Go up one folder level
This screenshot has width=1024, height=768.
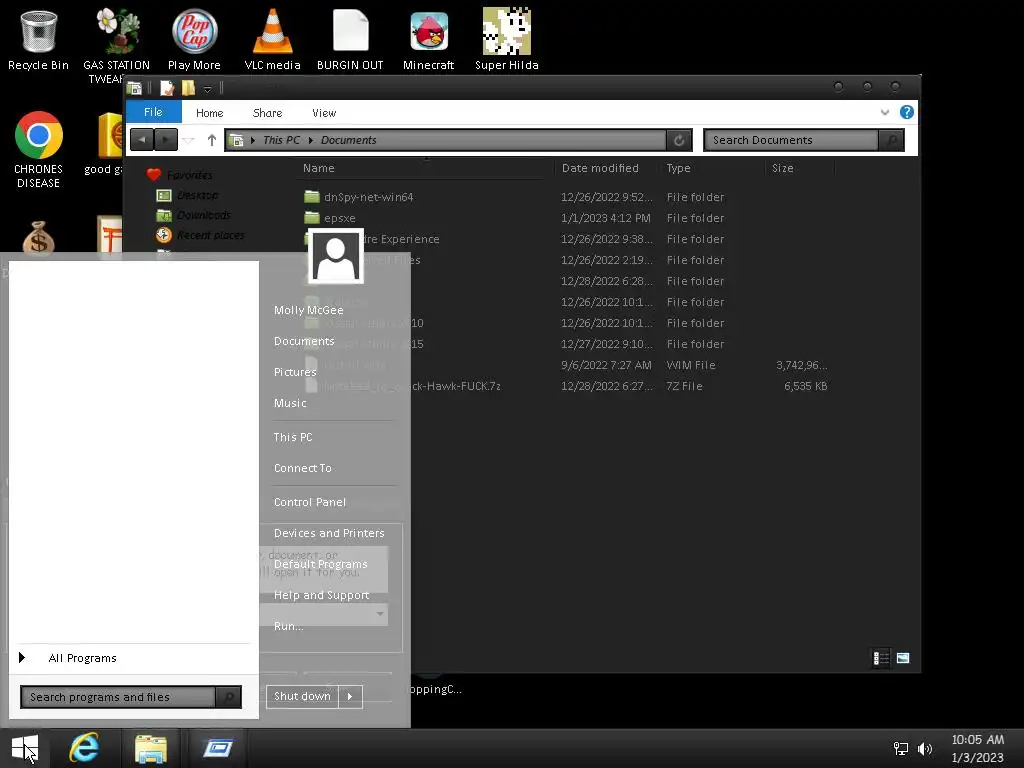point(212,140)
